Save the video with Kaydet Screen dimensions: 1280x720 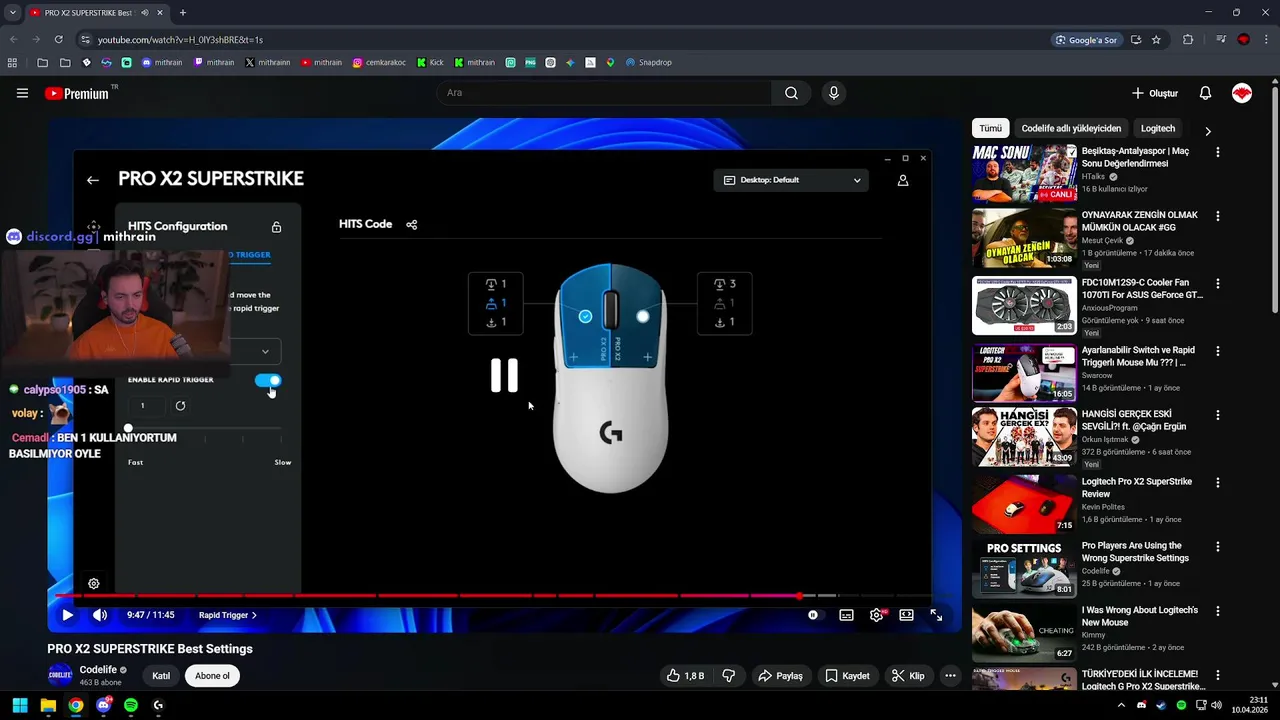click(x=847, y=676)
